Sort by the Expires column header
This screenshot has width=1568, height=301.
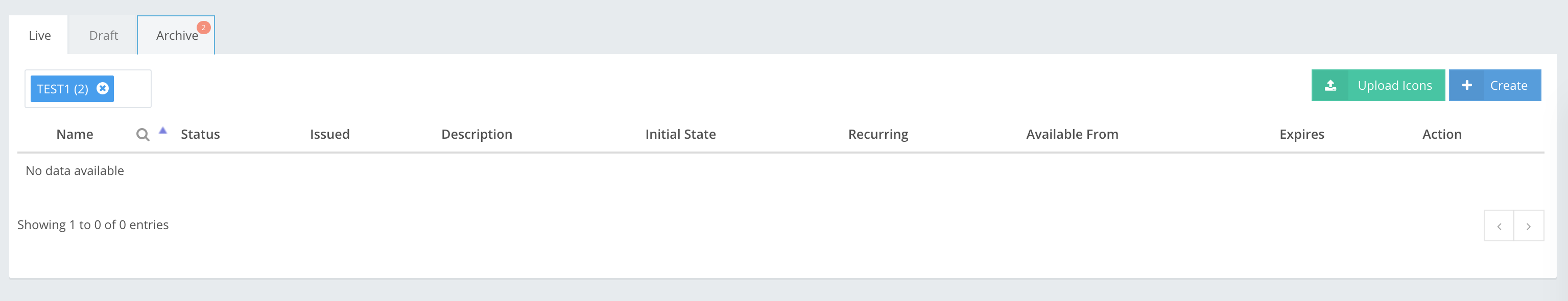coord(1301,134)
